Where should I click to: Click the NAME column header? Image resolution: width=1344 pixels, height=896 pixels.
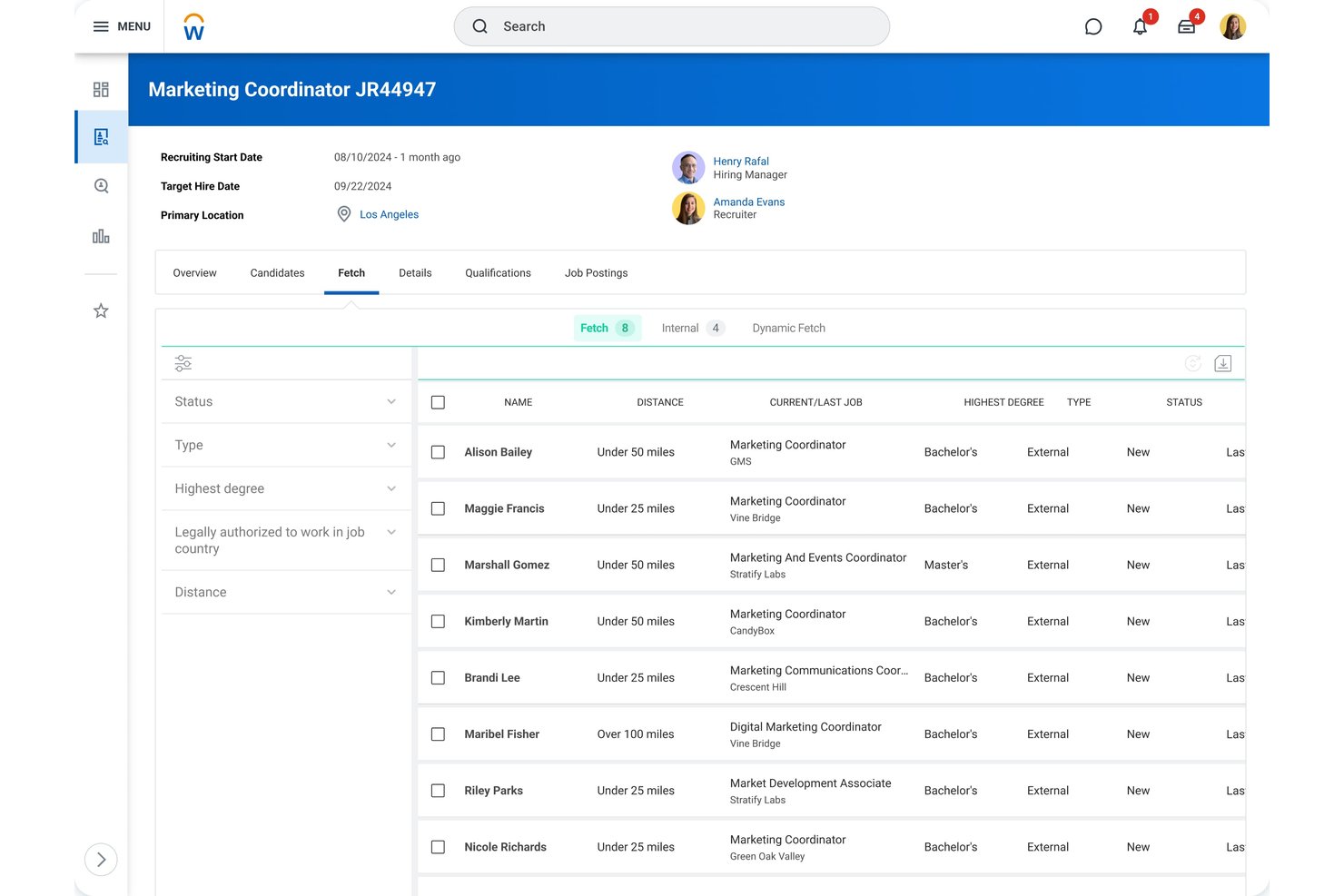[x=518, y=402]
